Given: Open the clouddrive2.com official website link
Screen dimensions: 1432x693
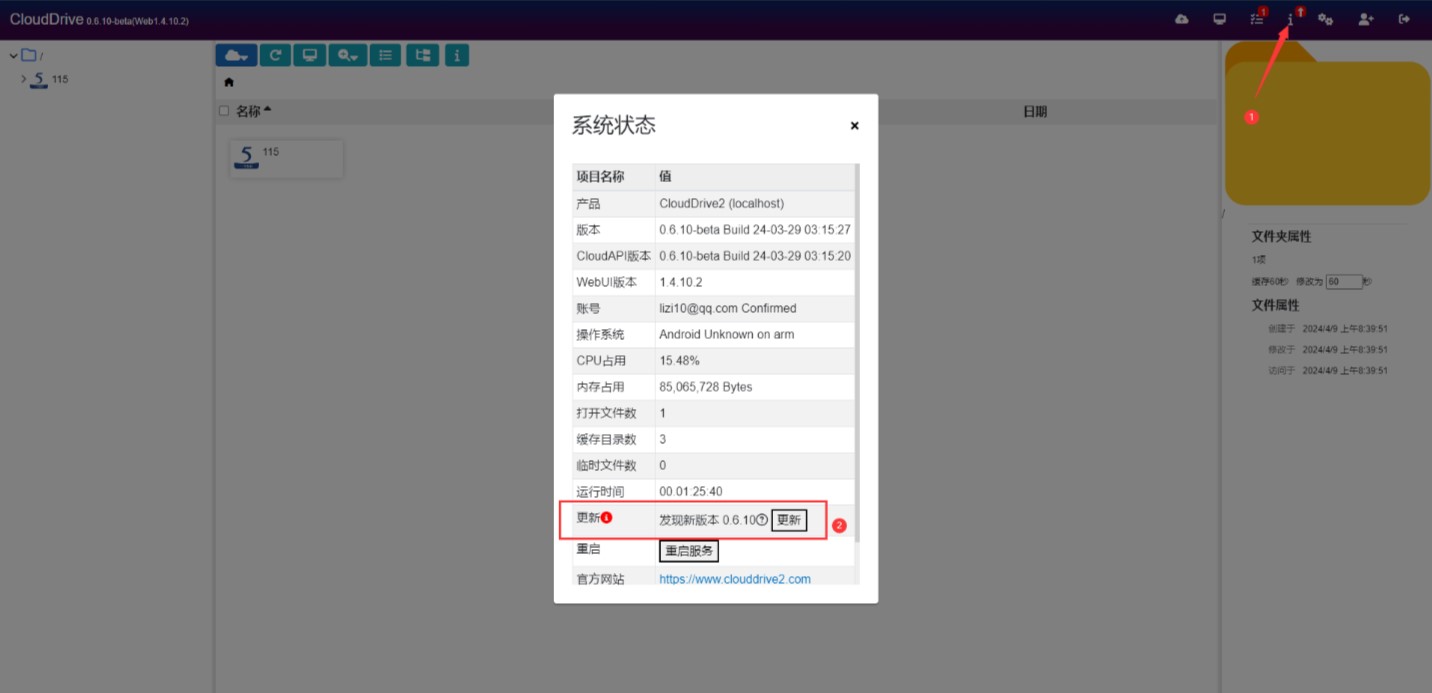Looking at the screenshot, I should point(734,579).
